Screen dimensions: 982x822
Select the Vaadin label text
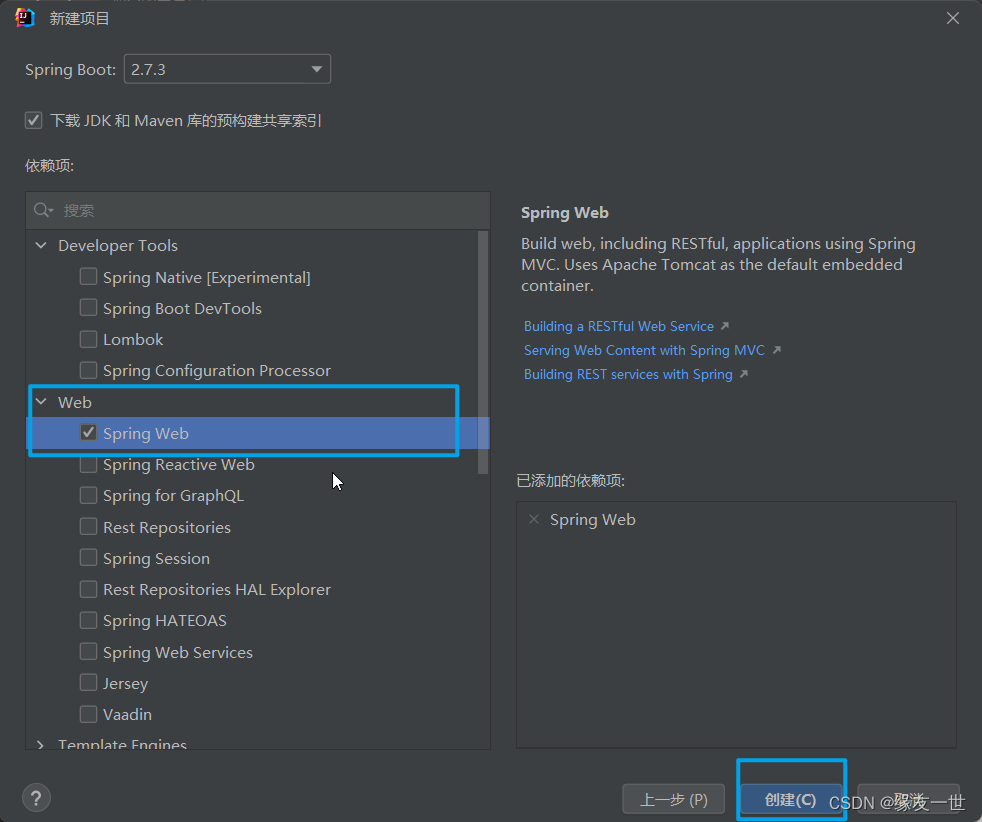coord(127,714)
